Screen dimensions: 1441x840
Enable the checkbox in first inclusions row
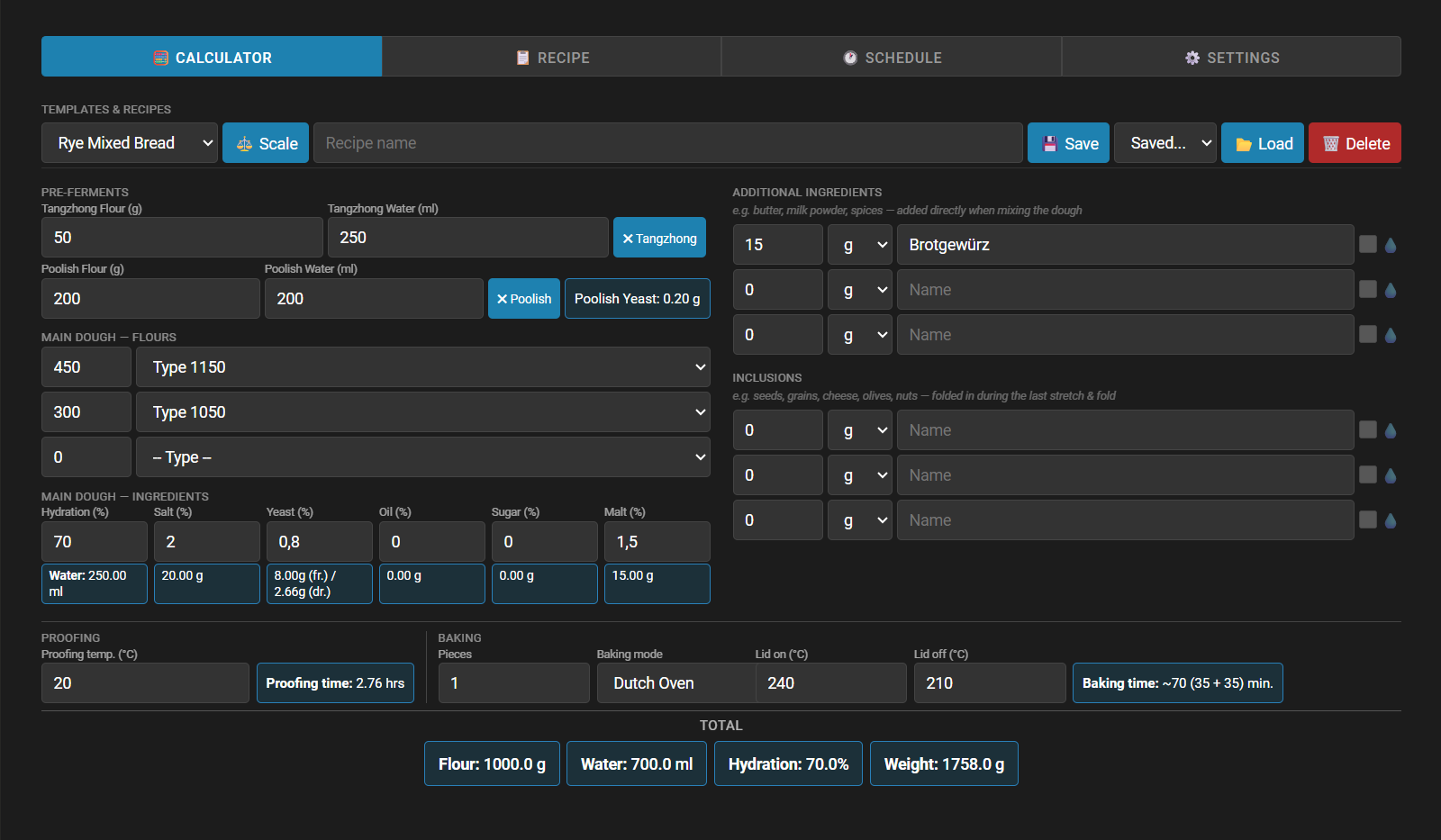pos(1367,429)
